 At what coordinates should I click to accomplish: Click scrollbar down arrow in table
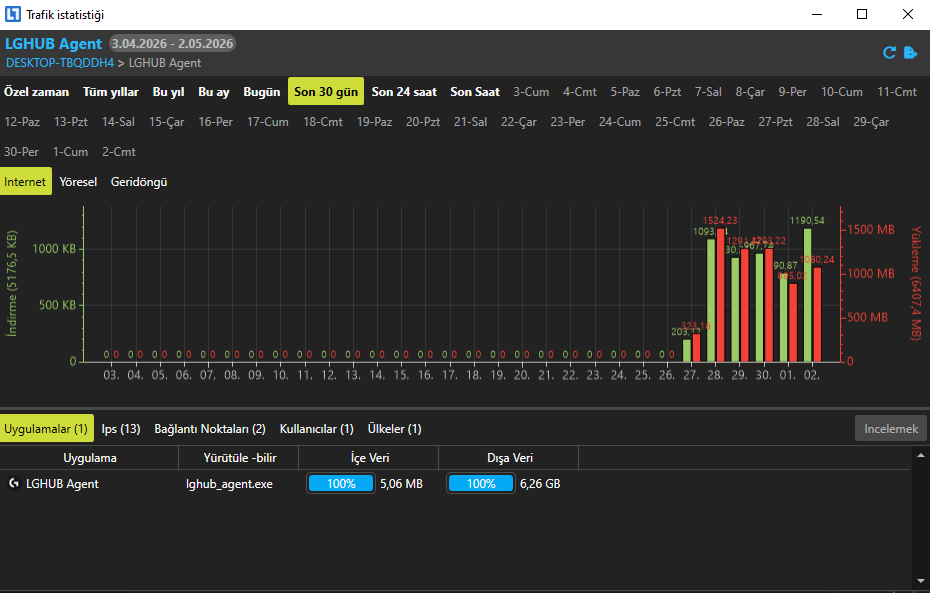pos(921,581)
